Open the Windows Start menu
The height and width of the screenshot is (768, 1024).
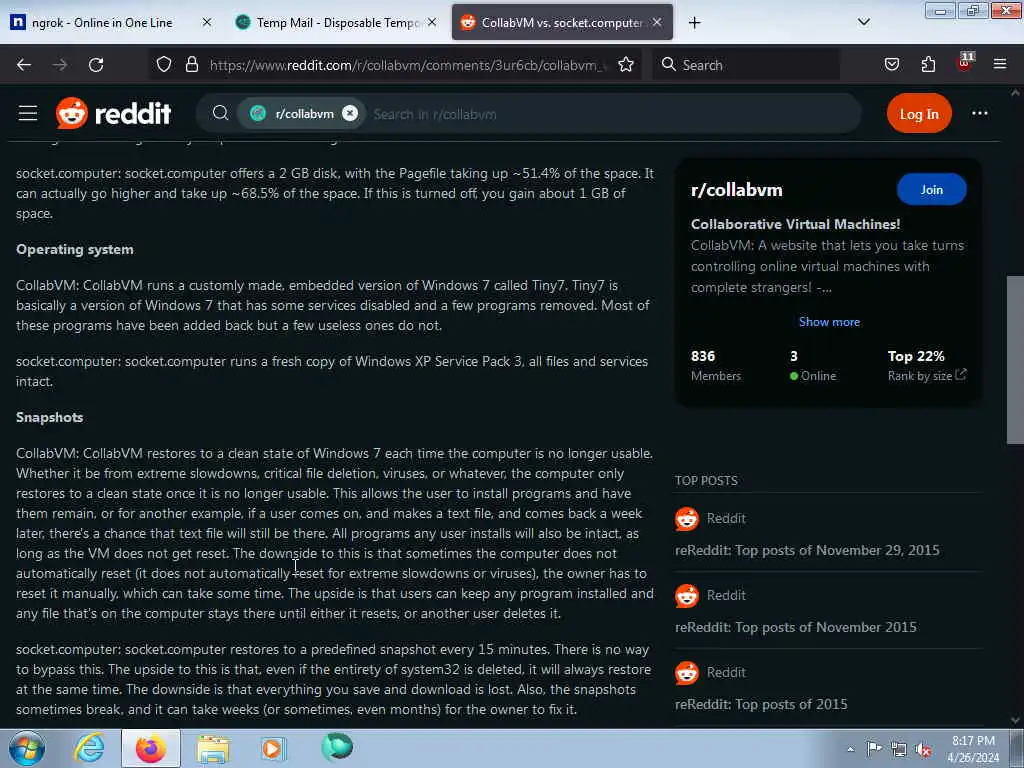(27, 748)
